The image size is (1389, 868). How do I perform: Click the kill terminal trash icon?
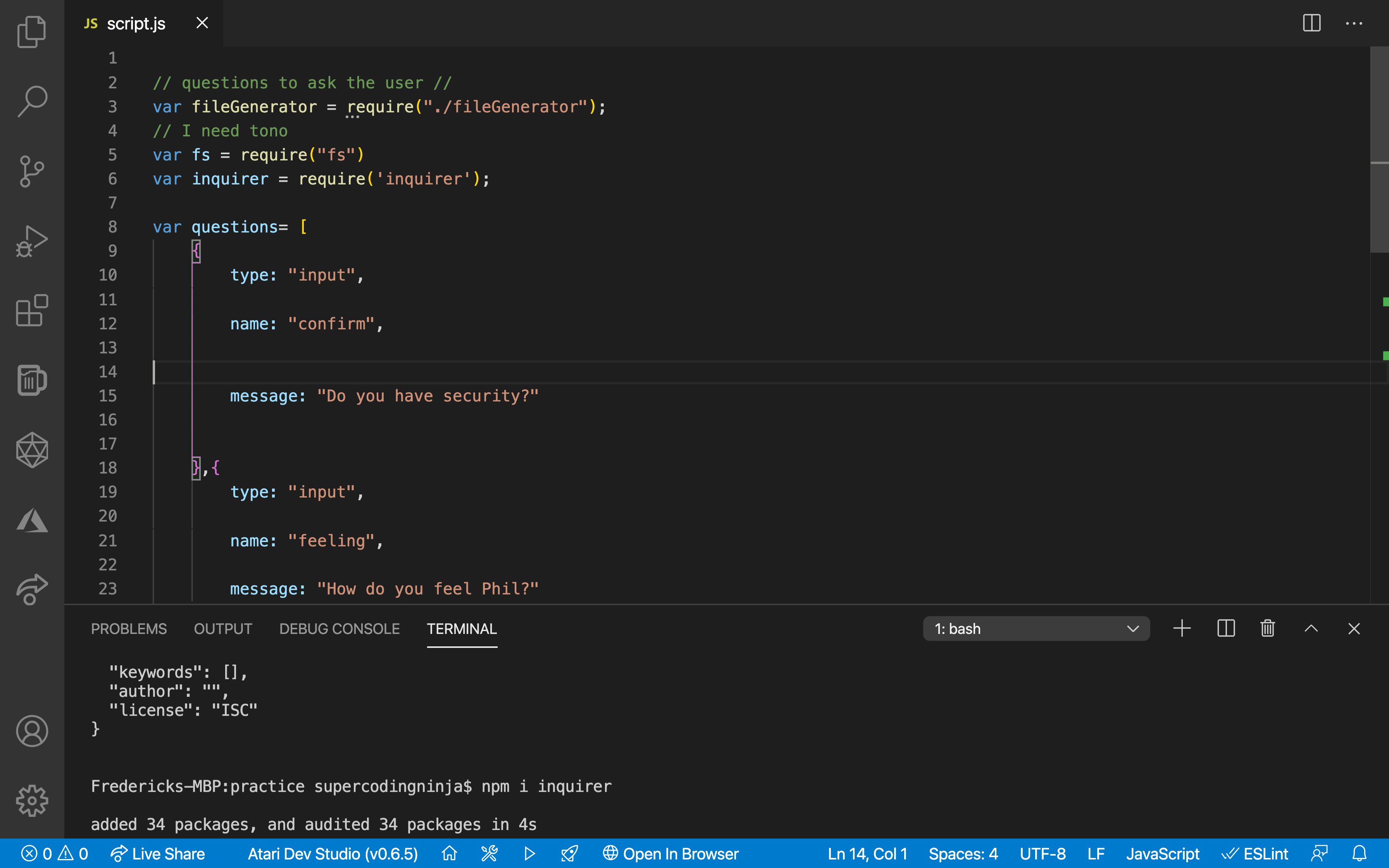(x=1267, y=629)
